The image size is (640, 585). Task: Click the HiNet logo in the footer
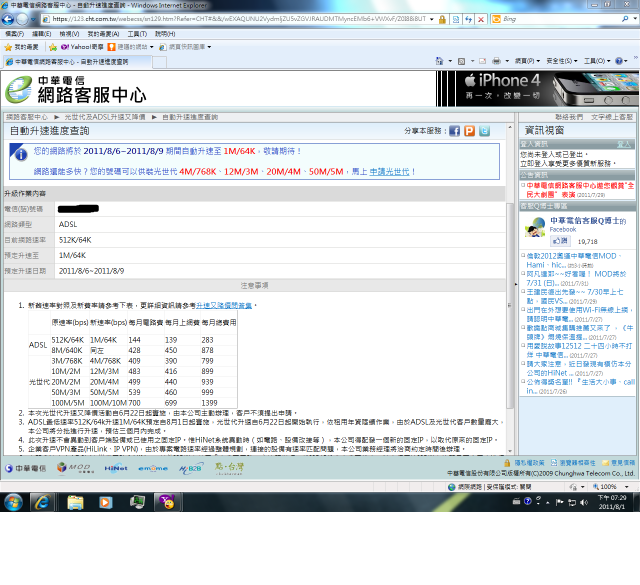116,468
